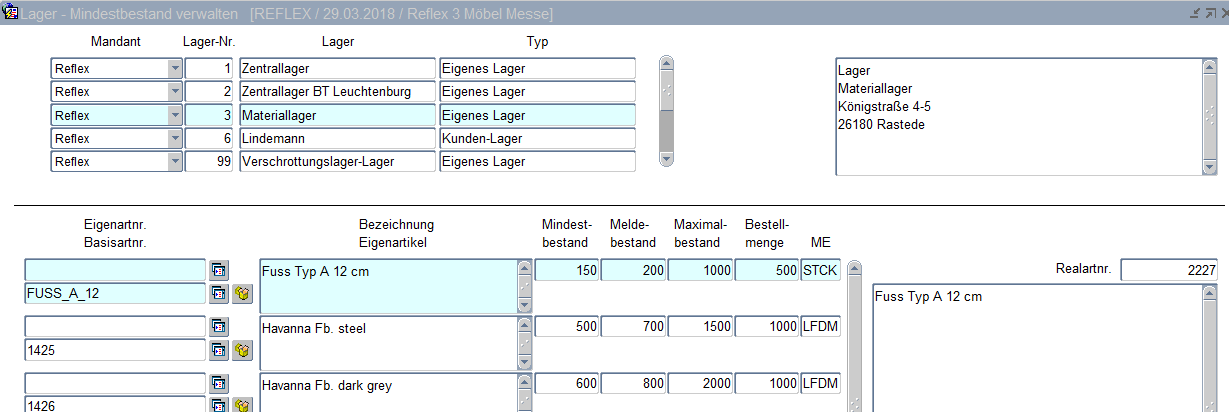Click yellow package icon next to 1425
1229x412 pixels.
click(241, 350)
